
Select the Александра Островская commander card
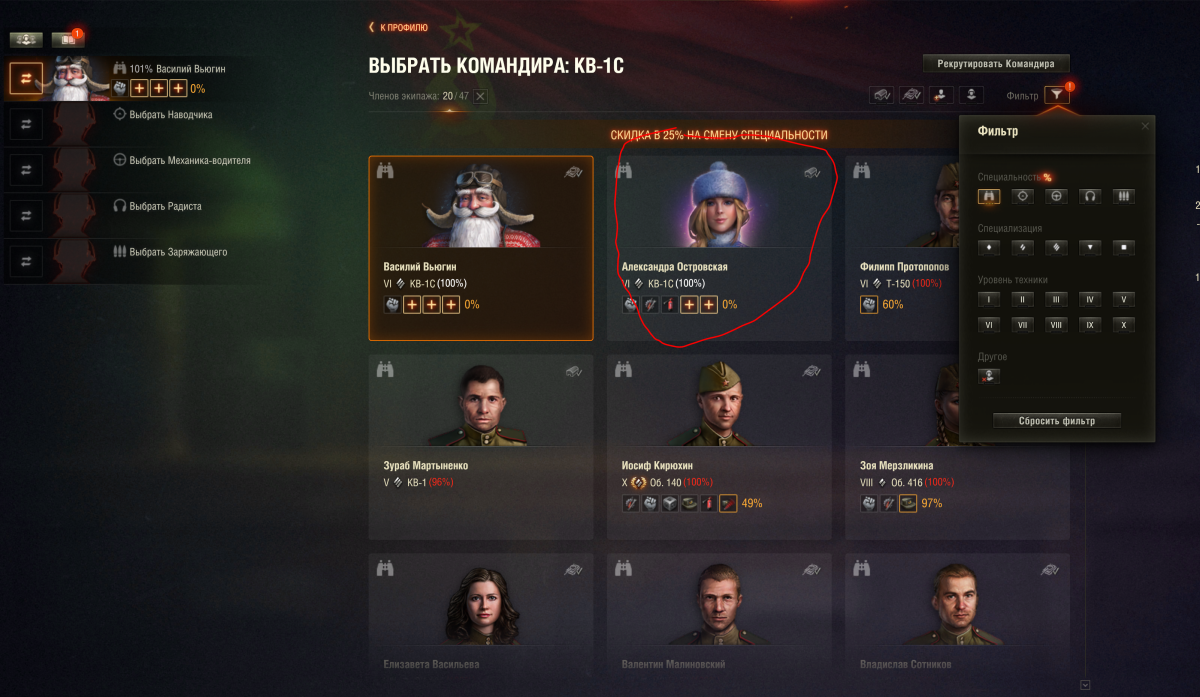[719, 248]
